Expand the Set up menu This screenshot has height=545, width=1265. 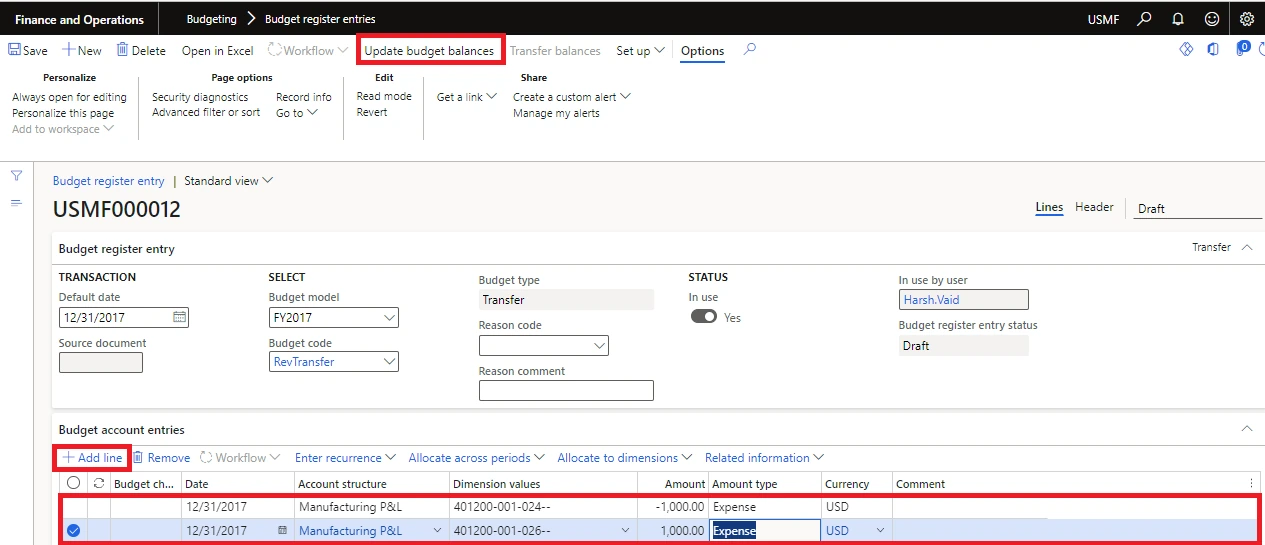(x=641, y=51)
